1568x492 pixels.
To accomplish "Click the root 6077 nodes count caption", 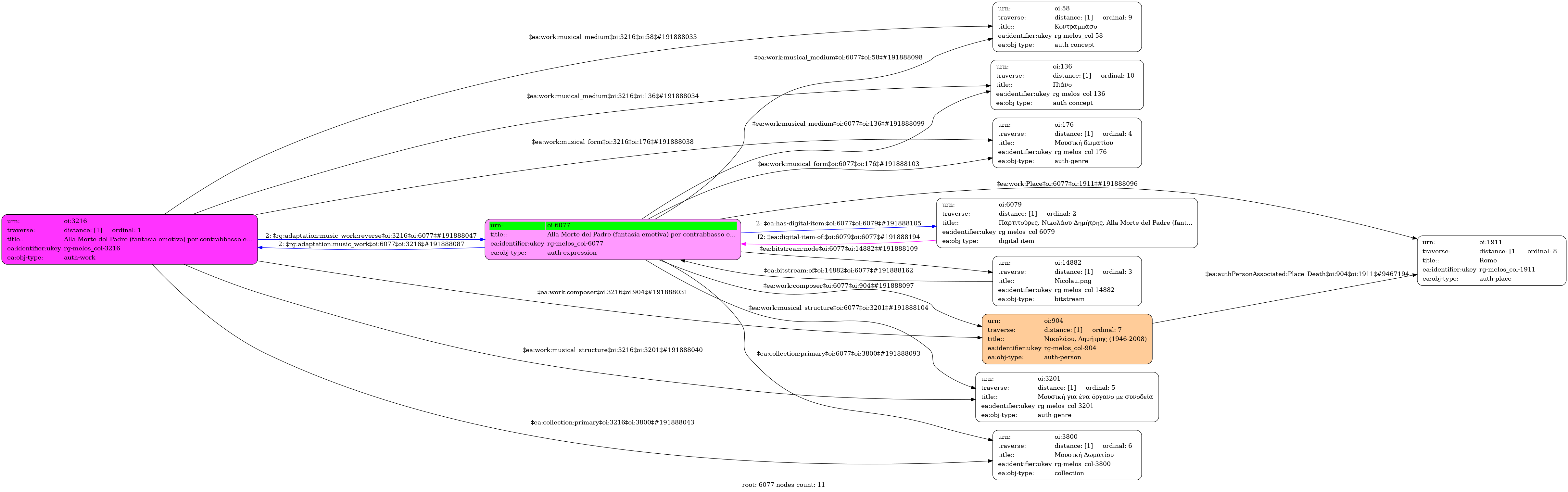I will pos(783,485).
